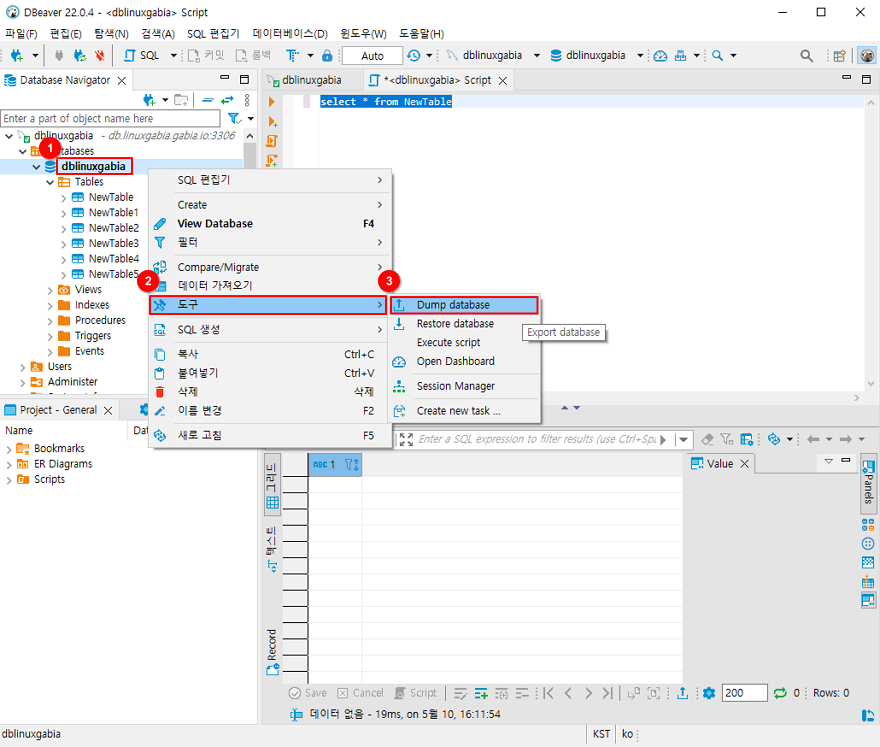The width and height of the screenshot is (880, 747).
Task: Expand Views folder node
Action: (50, 290)
